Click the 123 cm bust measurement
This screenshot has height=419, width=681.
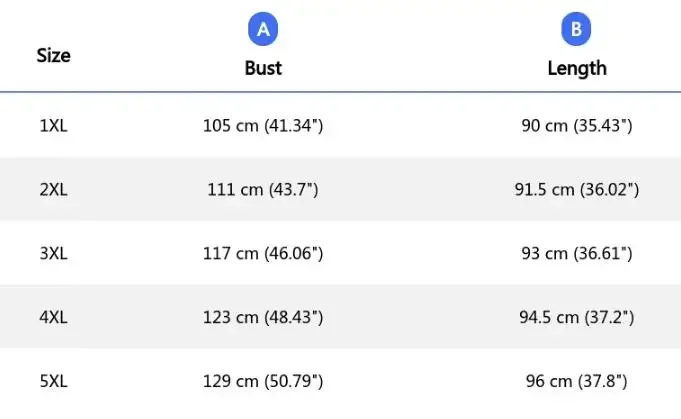click(x=263, y=318)
